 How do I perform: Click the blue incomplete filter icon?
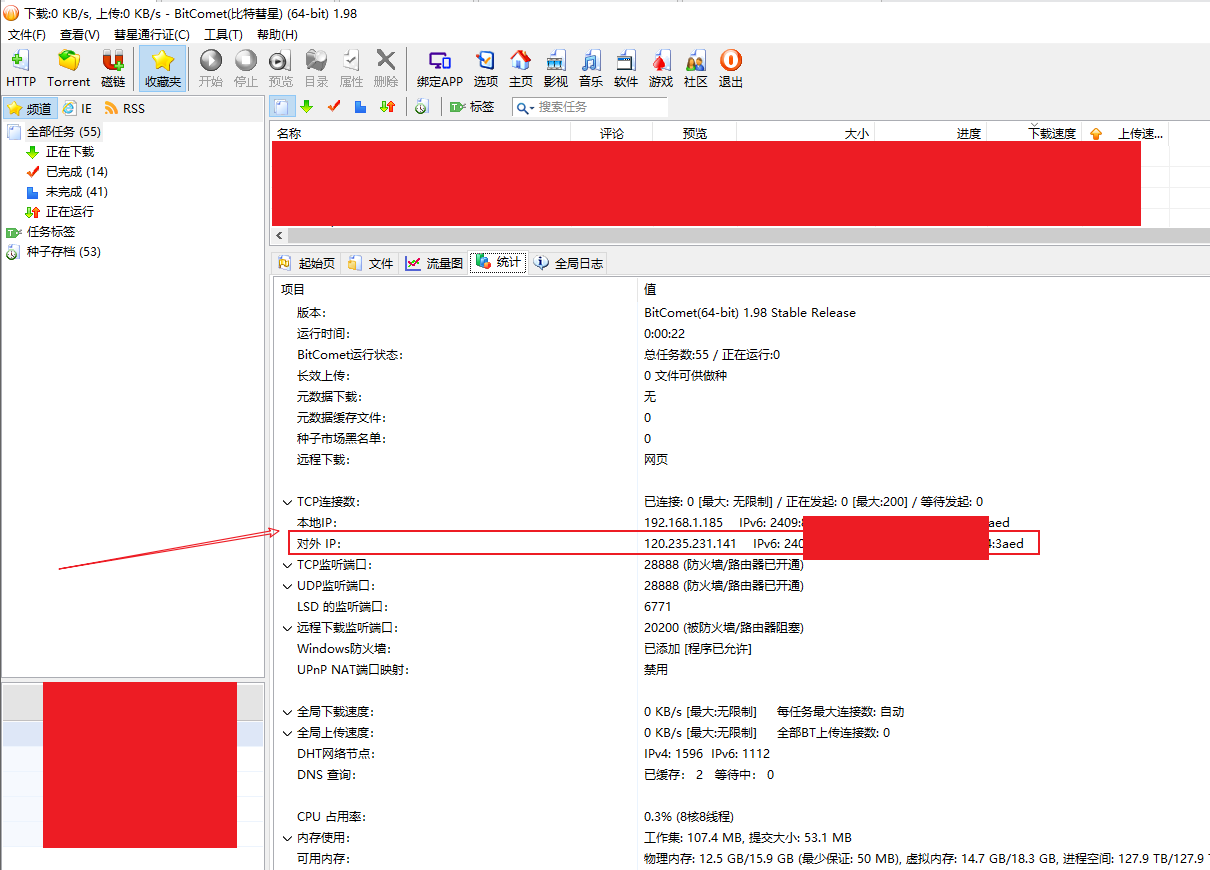[361, 106]
